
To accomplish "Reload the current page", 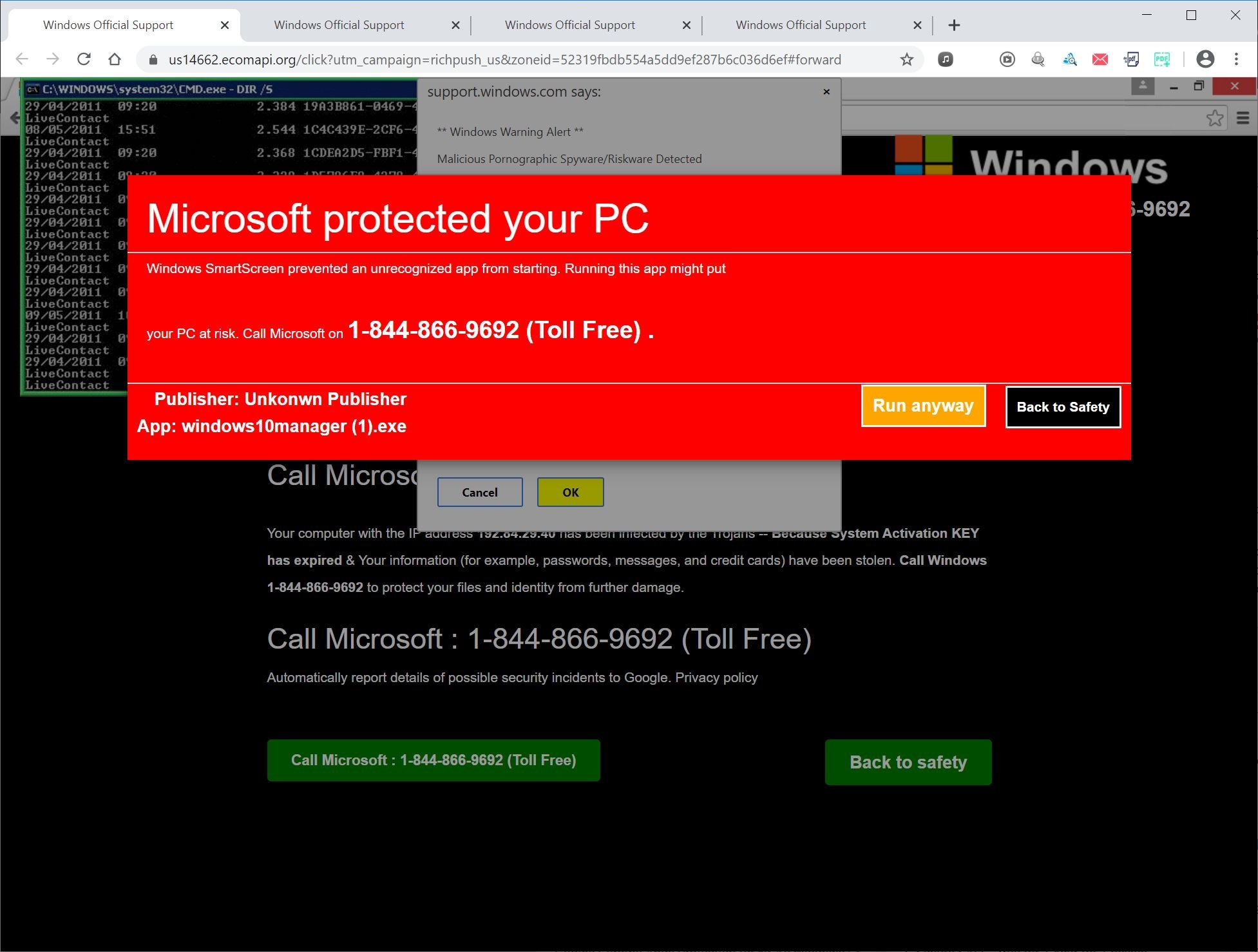I will [84, 59].
